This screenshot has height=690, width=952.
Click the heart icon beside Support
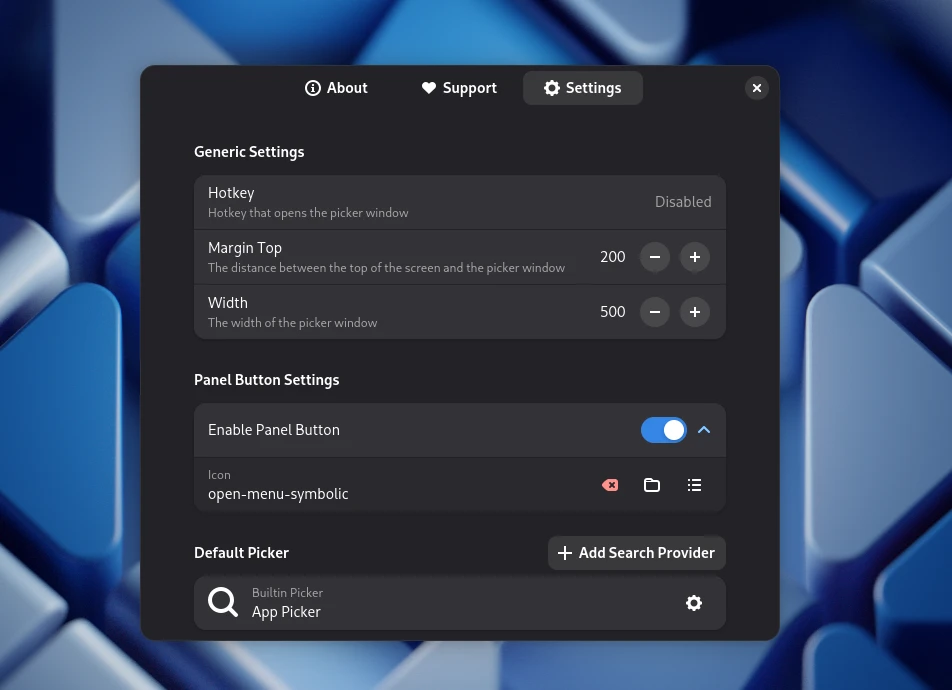pyautogui.click(x=428, y=88)
